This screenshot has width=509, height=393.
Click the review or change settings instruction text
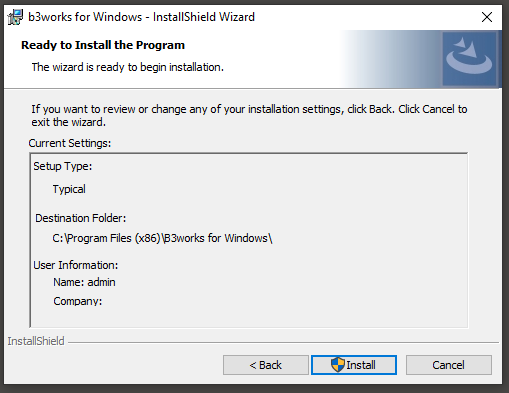[249, 116]
